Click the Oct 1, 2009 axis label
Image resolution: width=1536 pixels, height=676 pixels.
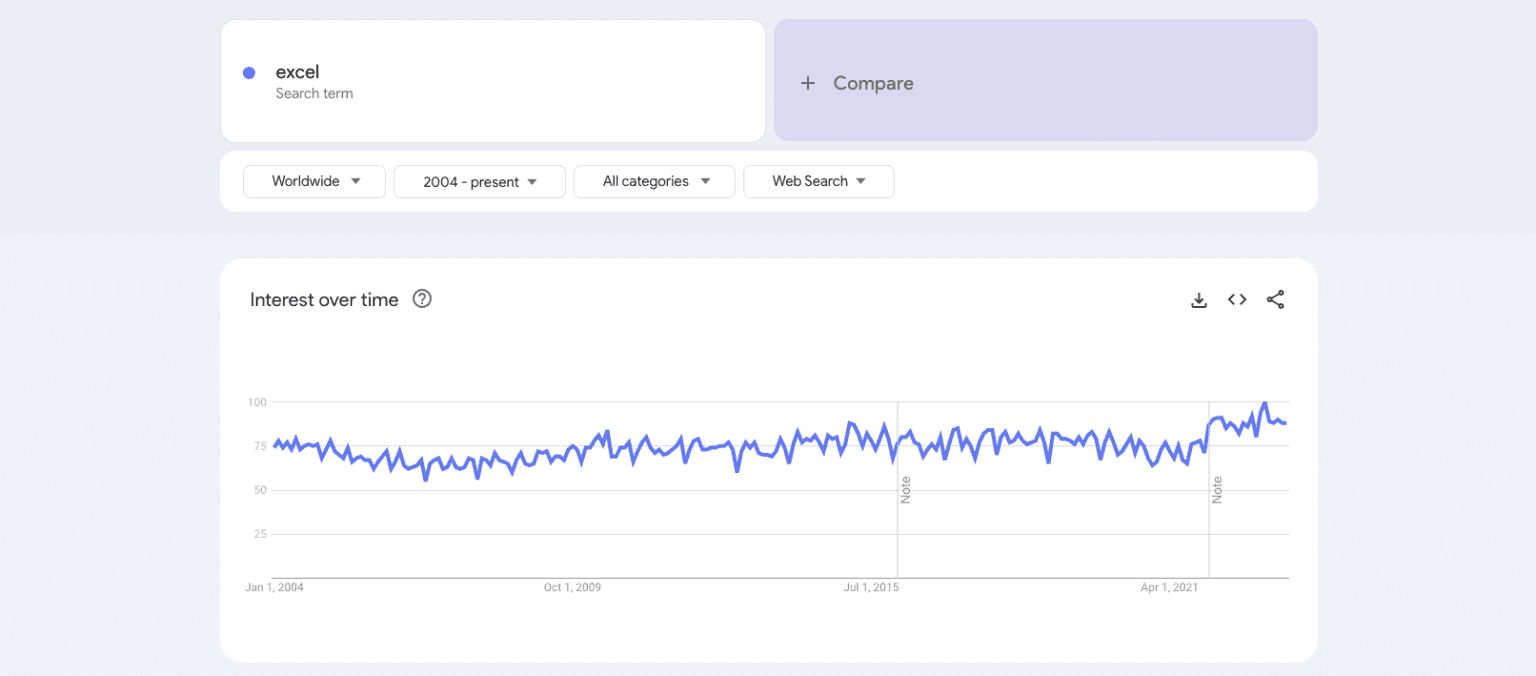tap(572, 588)
